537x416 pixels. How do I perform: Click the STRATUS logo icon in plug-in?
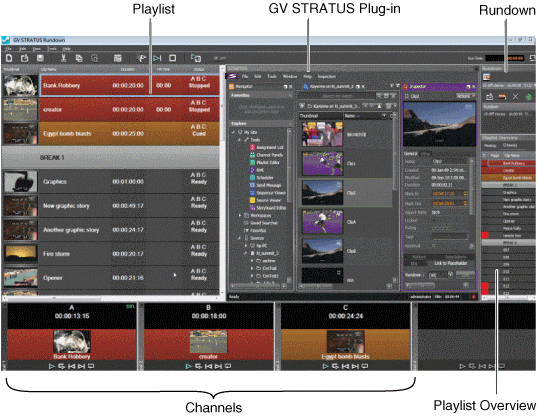coord(233,76)
